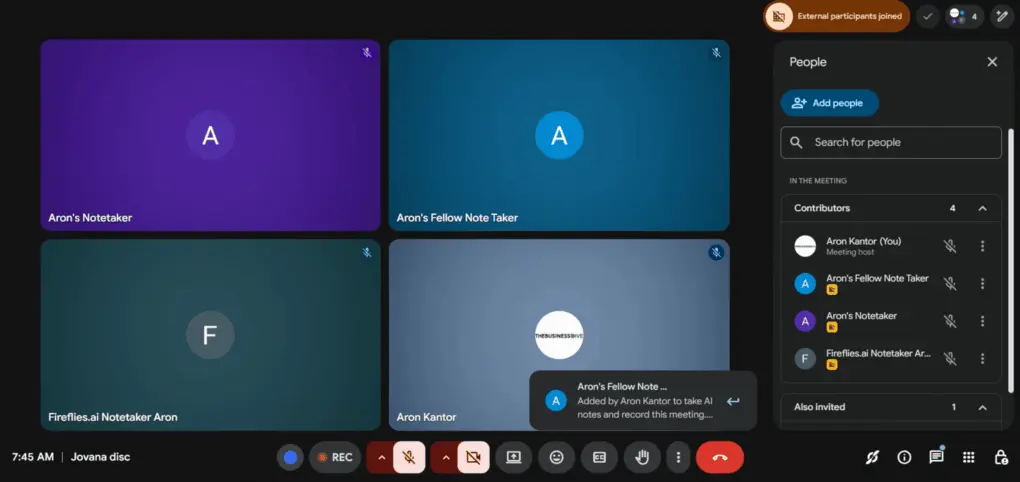Open video settings arrow next to the camera
Image resolution: width=1020 pixels, height=482 pixels.
coord(446,457)
